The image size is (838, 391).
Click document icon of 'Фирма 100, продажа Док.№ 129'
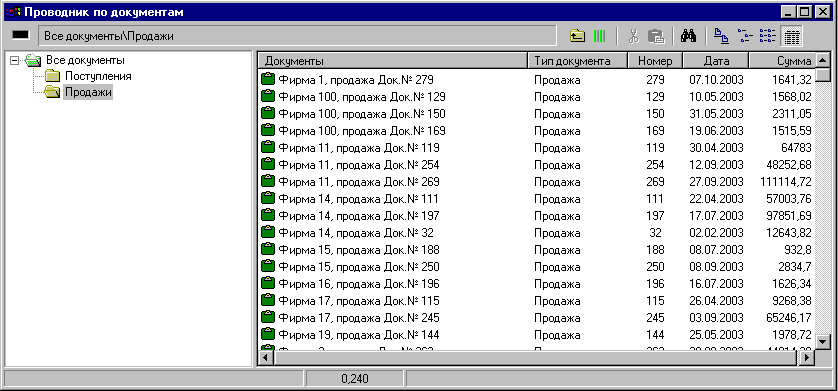click(268, 97)
